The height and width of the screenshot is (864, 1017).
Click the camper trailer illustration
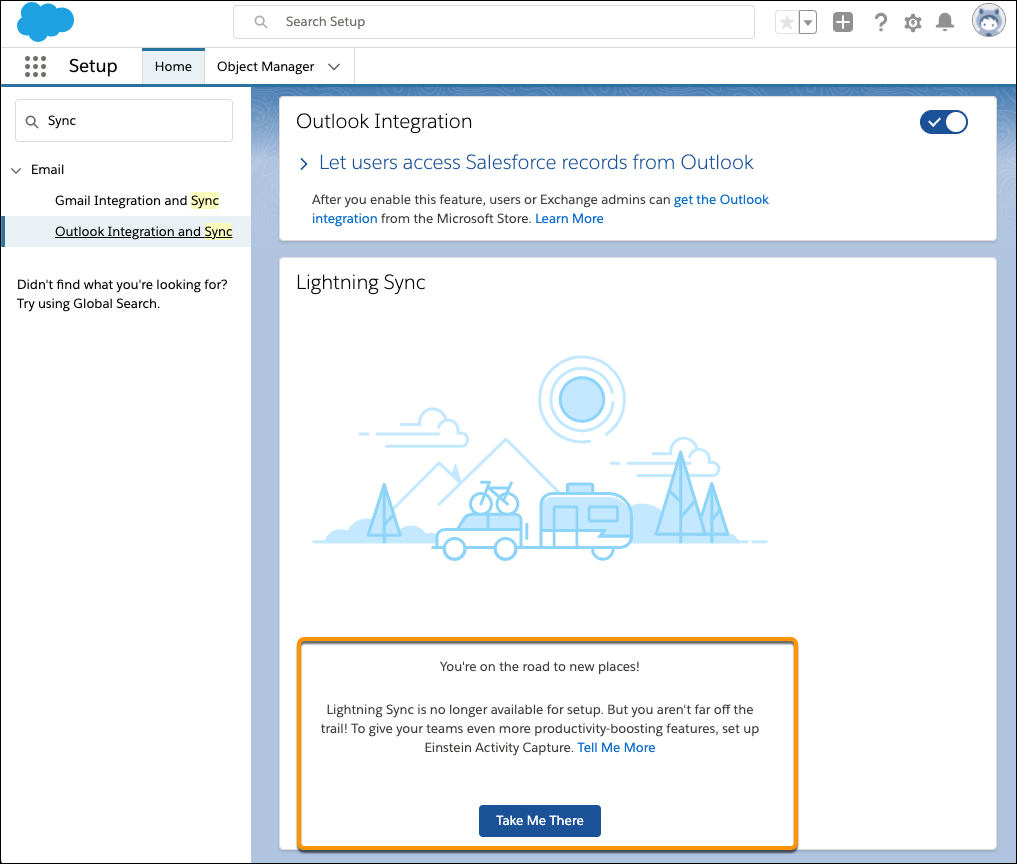pyautogui.click(x=586, y=521)
